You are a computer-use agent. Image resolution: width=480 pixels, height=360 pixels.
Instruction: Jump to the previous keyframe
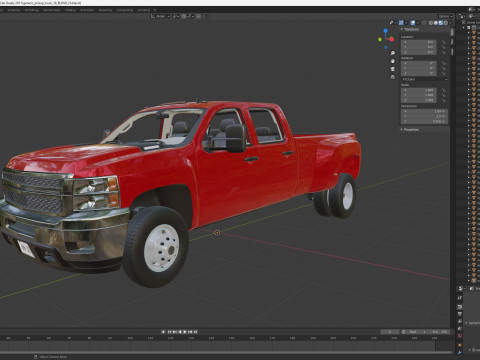tap(174, 332)
